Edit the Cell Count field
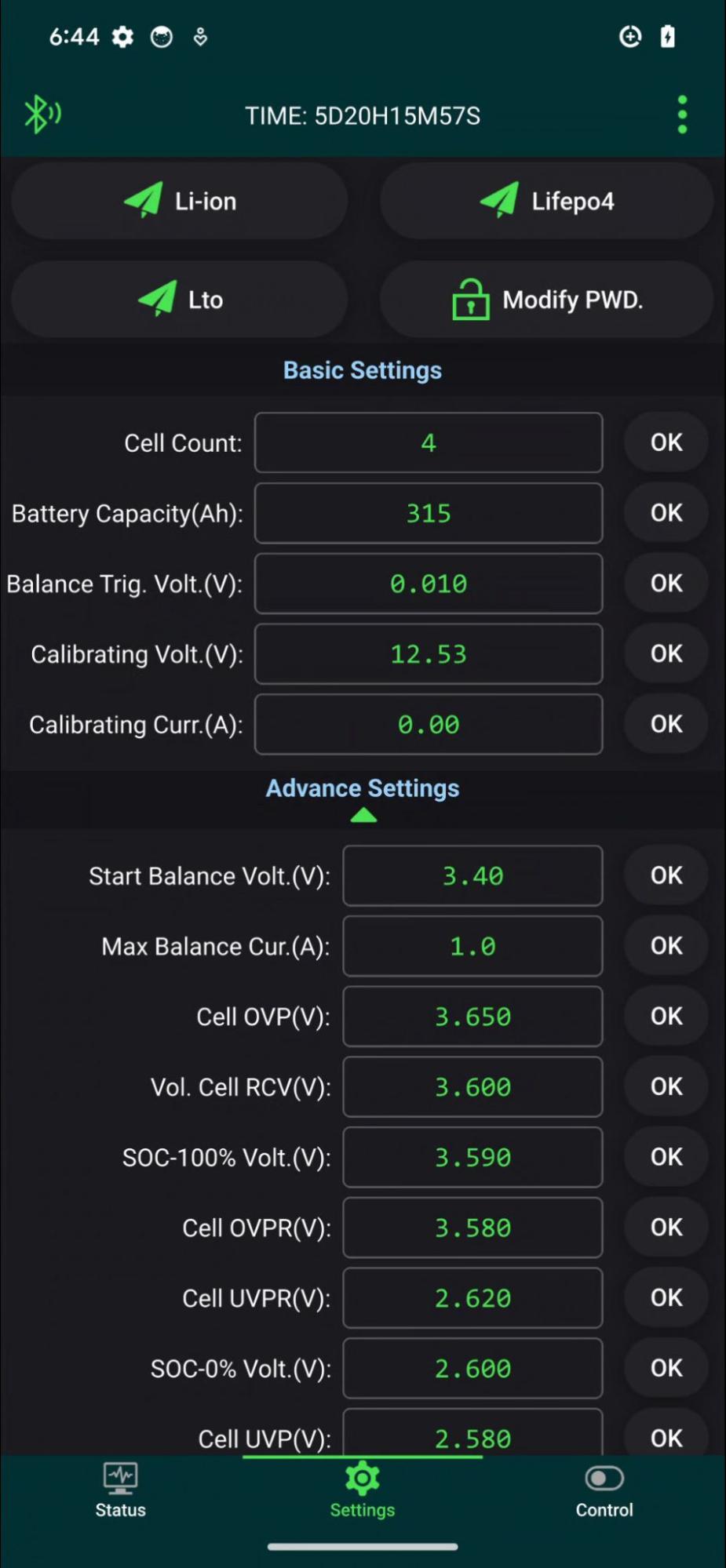The height and width of the screenshot is (1568, 726). point(429,443)
